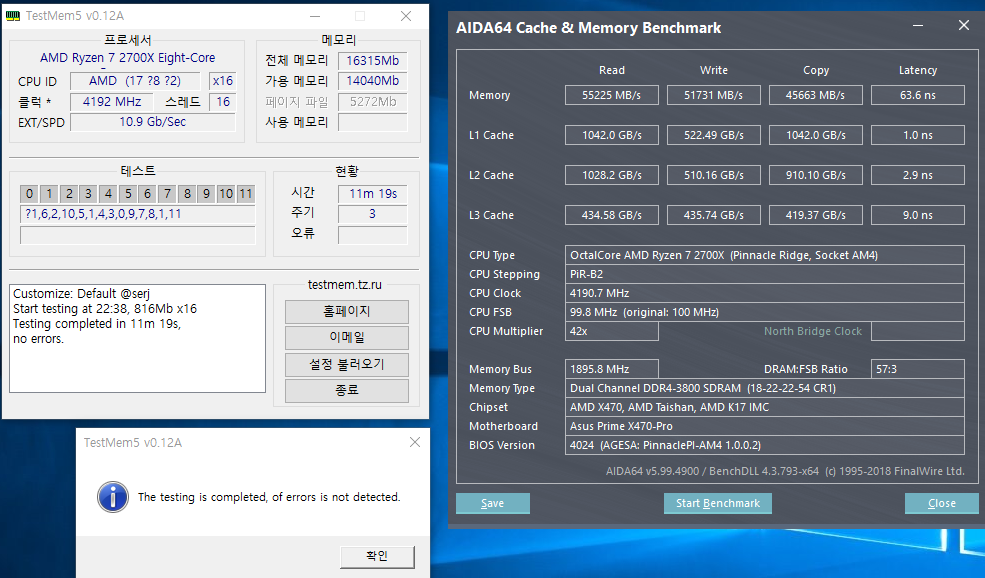The image size is (985, 578).
Task: Click the Memory Bus value 1895.8 MHz
Action: point(611,369)
